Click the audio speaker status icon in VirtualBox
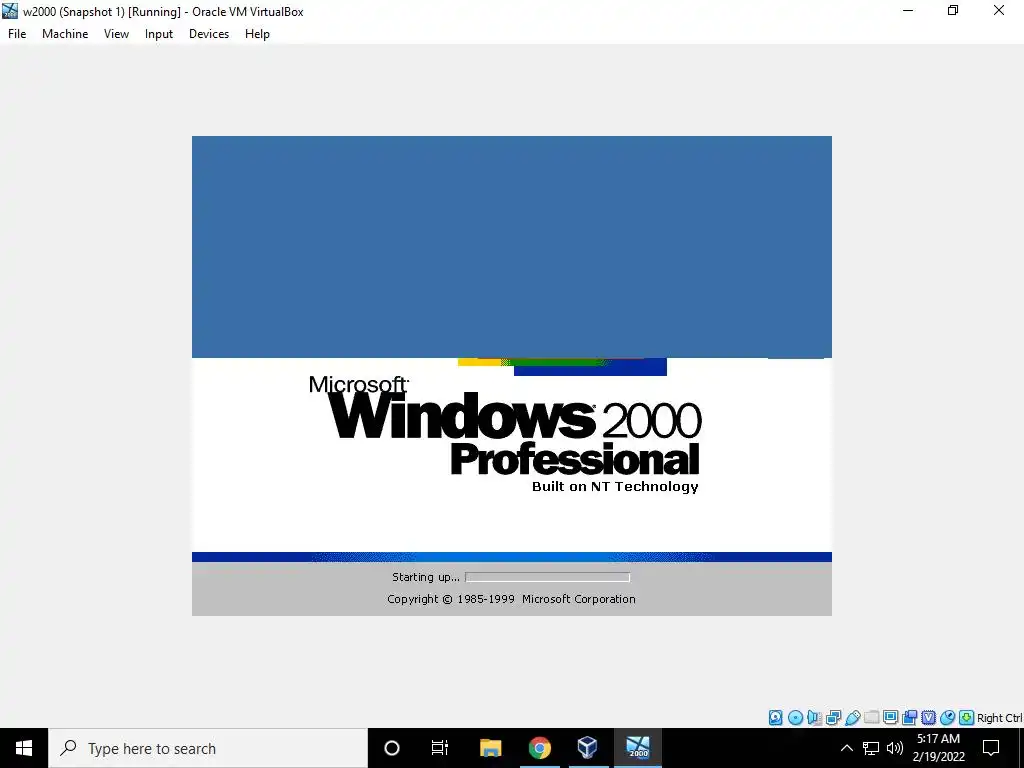Image resolution: width=1024 pixels, height=768 pixels. click(x=814, y=718)
